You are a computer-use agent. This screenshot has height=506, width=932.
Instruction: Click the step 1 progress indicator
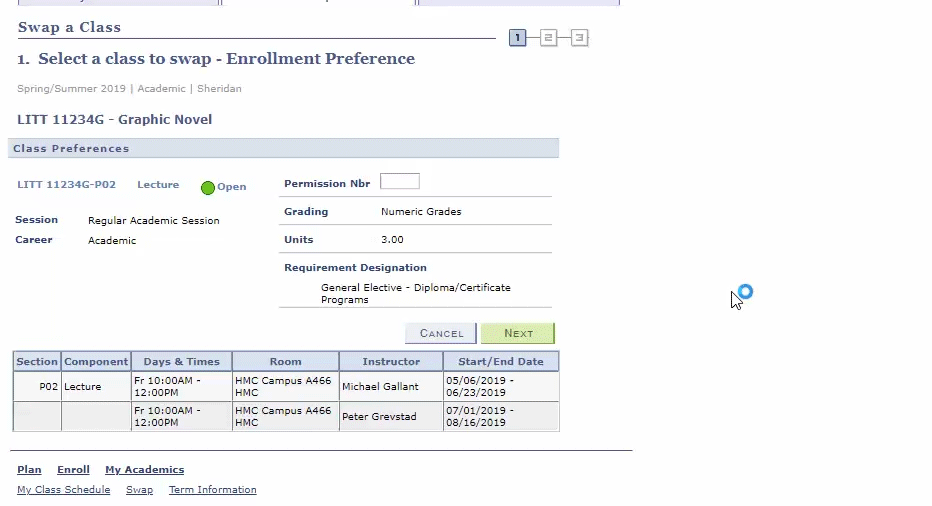click(x=517, y=38)
